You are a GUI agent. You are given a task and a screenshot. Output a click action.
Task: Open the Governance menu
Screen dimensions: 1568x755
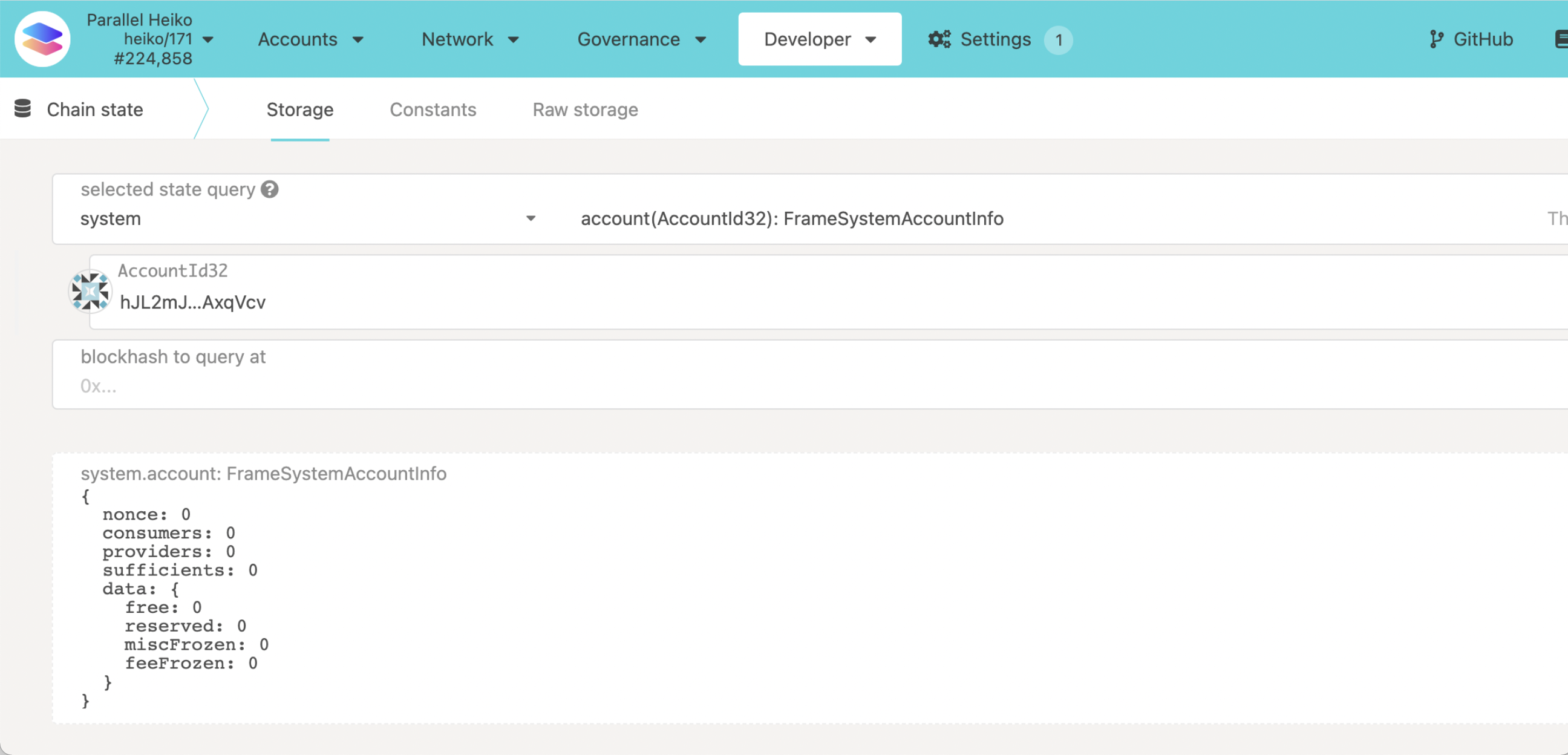click(x=629, y=38)
